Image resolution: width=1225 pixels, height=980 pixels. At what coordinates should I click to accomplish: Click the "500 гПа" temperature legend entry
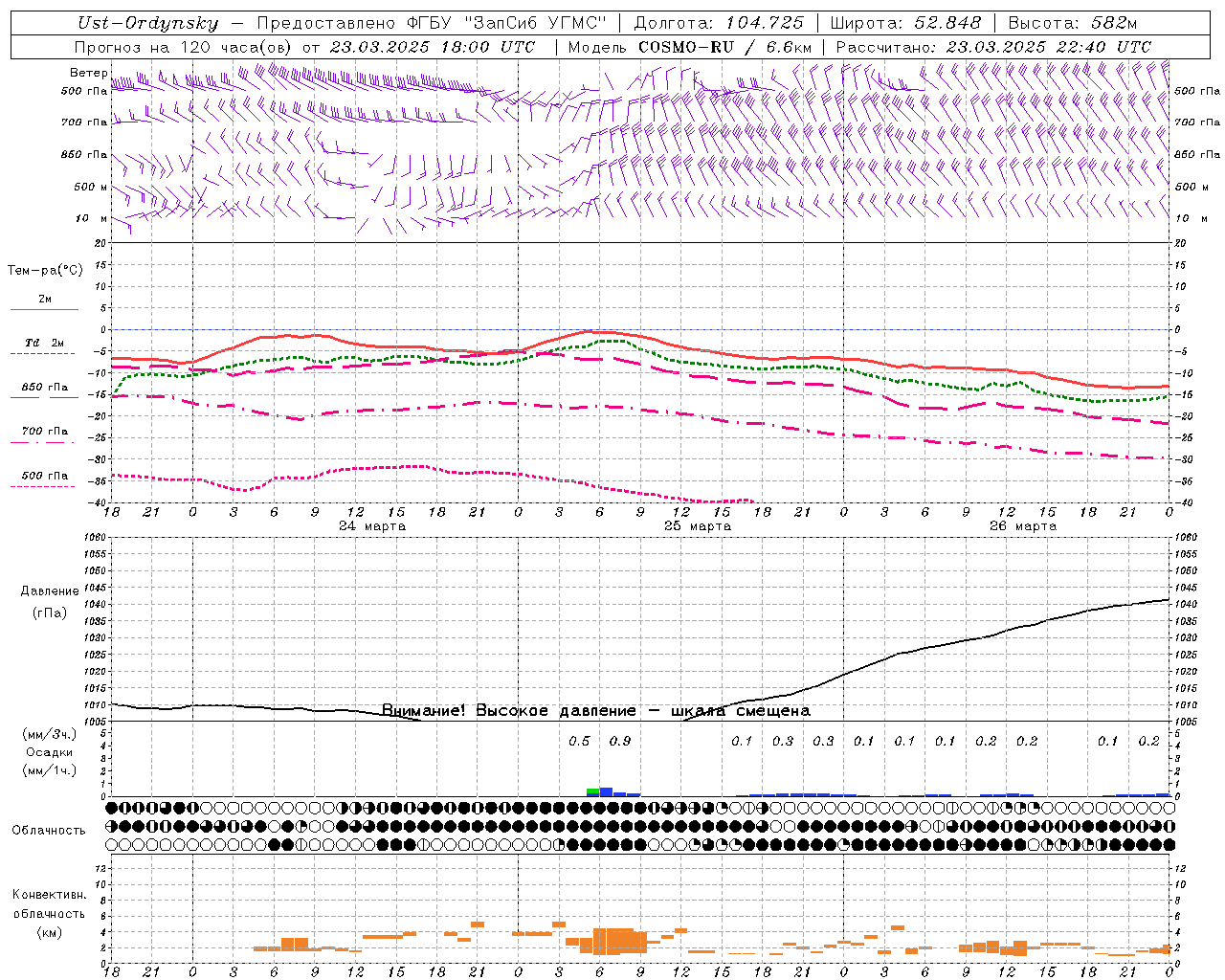45,476
